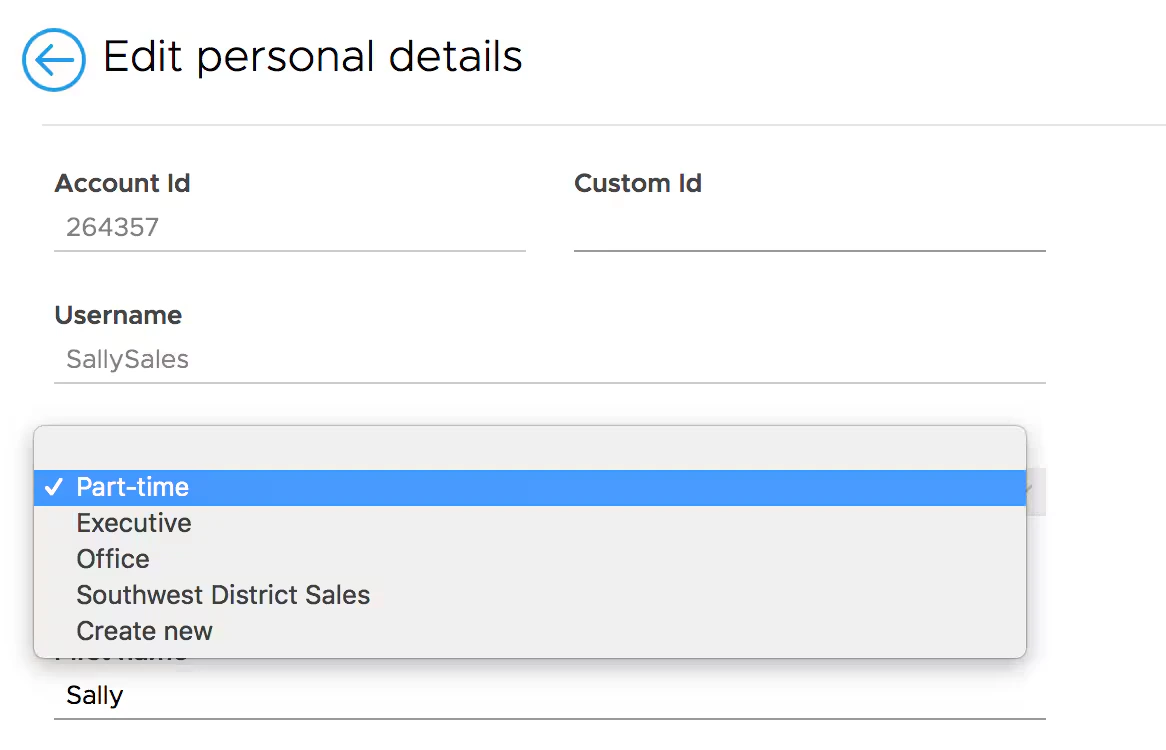The height and width of the screenshot is (750, 1166).
Task: Click the Username label
Action: click(x=118, y=316)
